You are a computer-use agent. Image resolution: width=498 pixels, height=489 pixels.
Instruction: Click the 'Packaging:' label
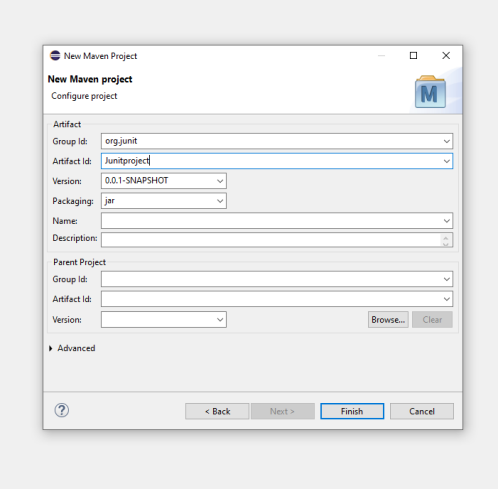(73, 201)
